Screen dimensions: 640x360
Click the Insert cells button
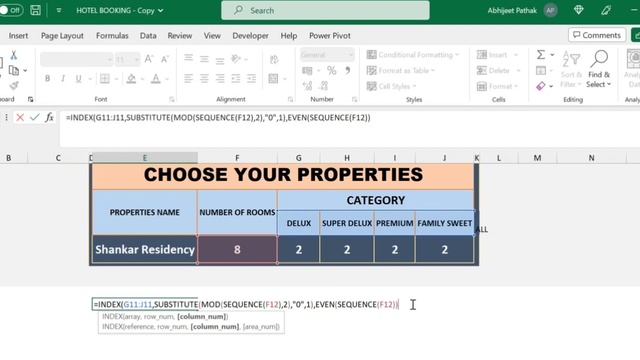(x=497, y=55)
